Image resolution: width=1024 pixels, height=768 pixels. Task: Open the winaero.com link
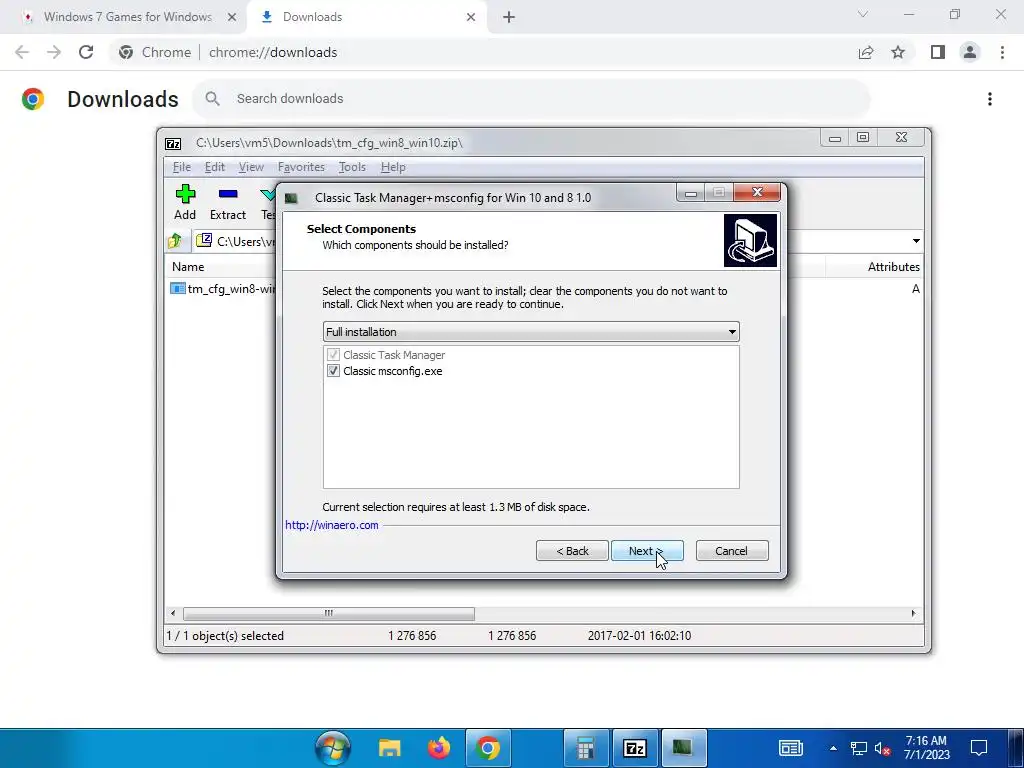[332, 525]
